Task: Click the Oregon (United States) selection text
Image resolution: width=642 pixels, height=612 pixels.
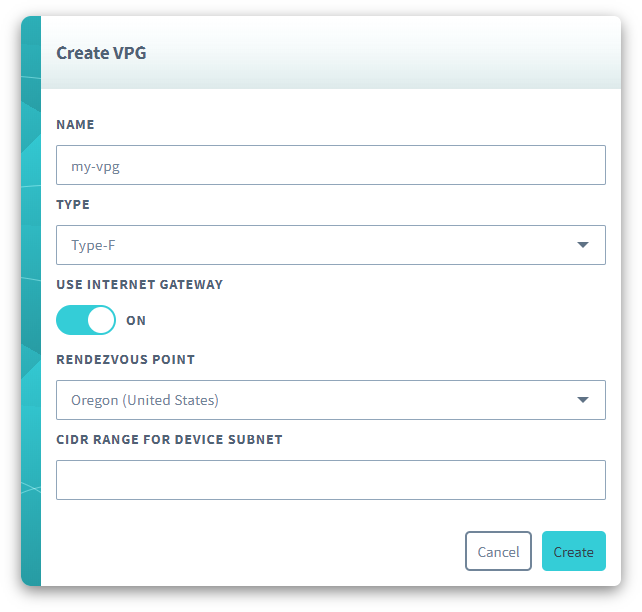Action: tap(144, 400)
